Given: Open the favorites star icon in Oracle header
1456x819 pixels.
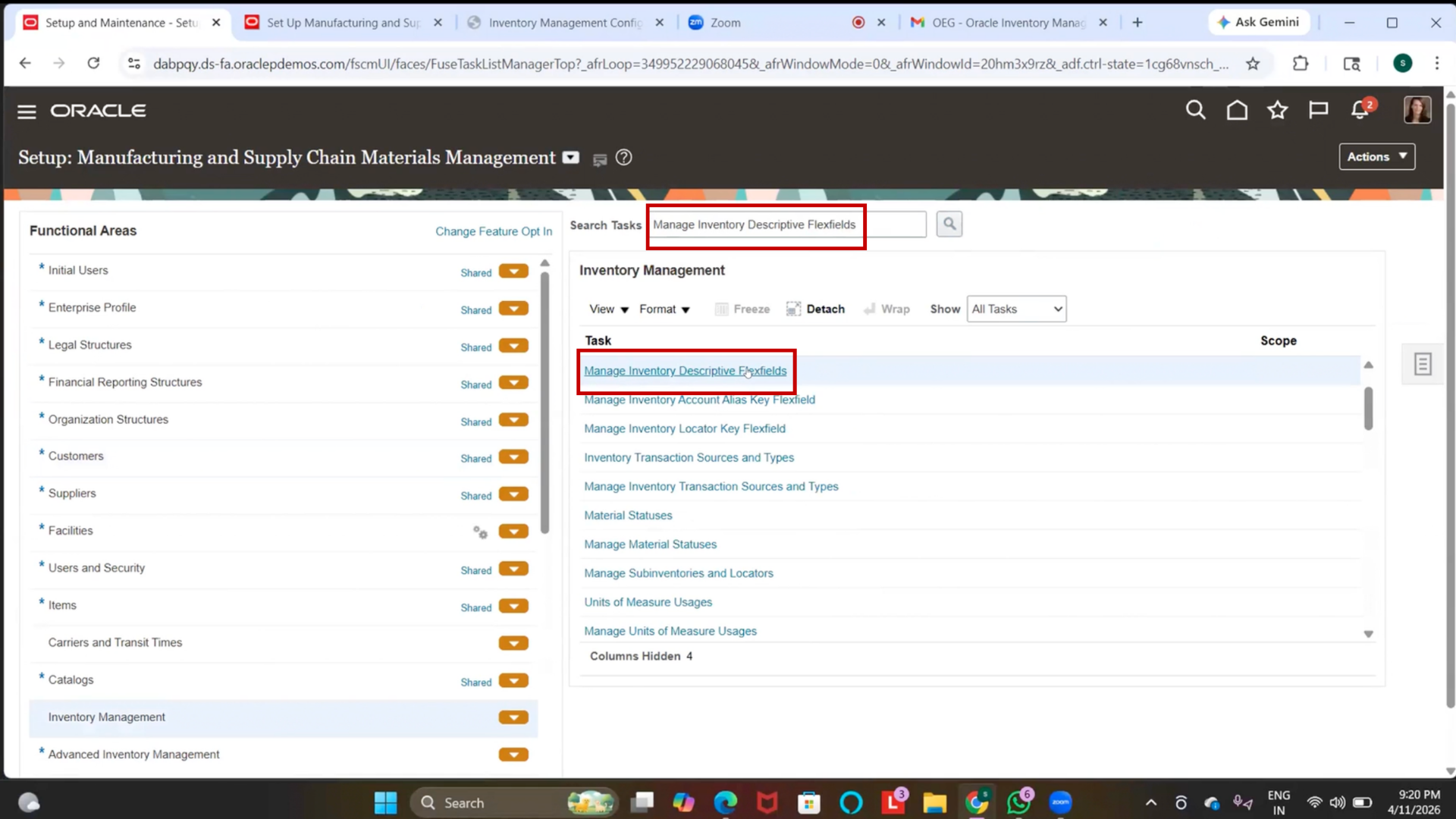Looking at the screenshot, I should click(1278, 111).
